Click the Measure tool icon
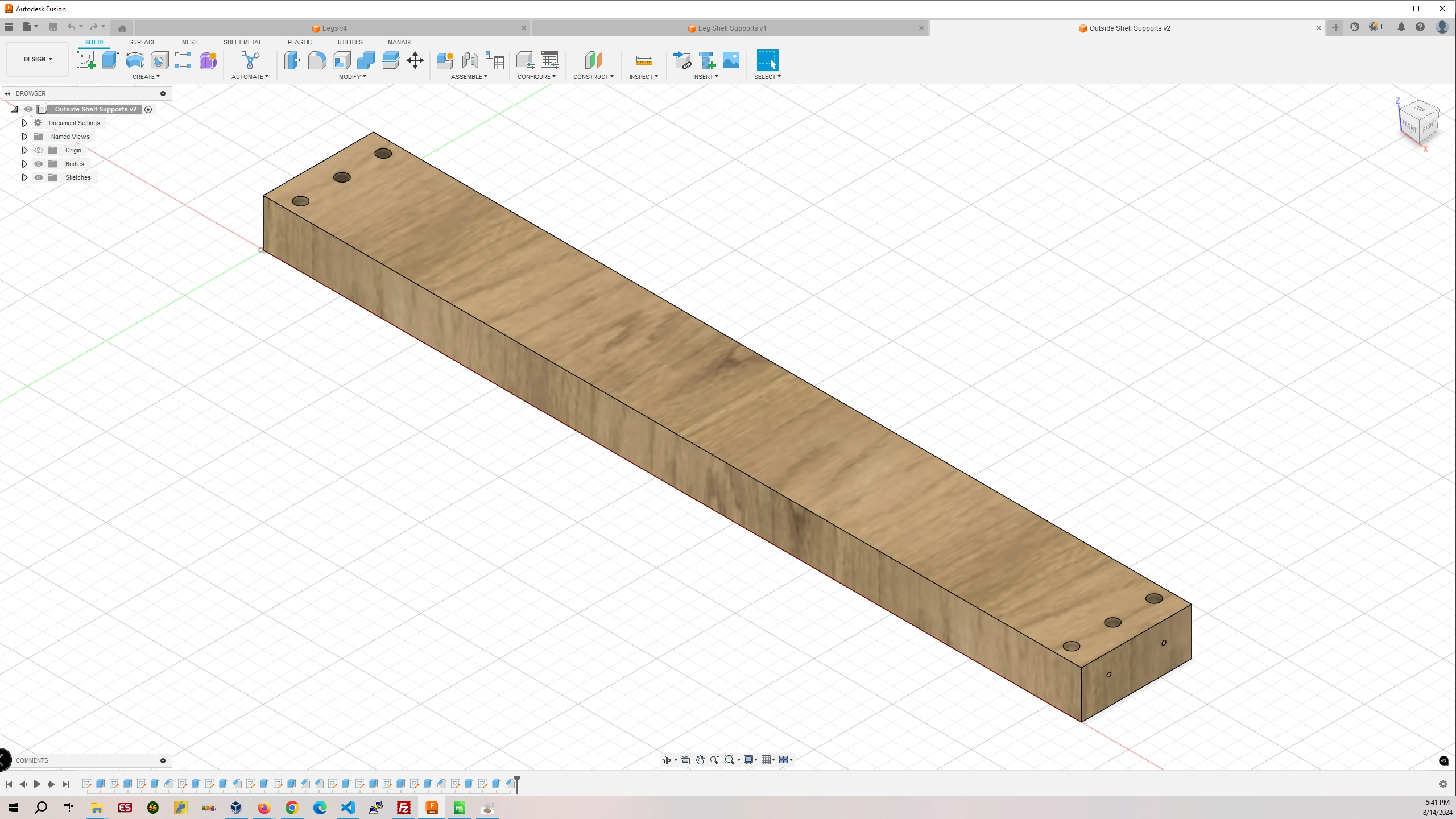1456x819 pixels. click(x=644, y=60)
